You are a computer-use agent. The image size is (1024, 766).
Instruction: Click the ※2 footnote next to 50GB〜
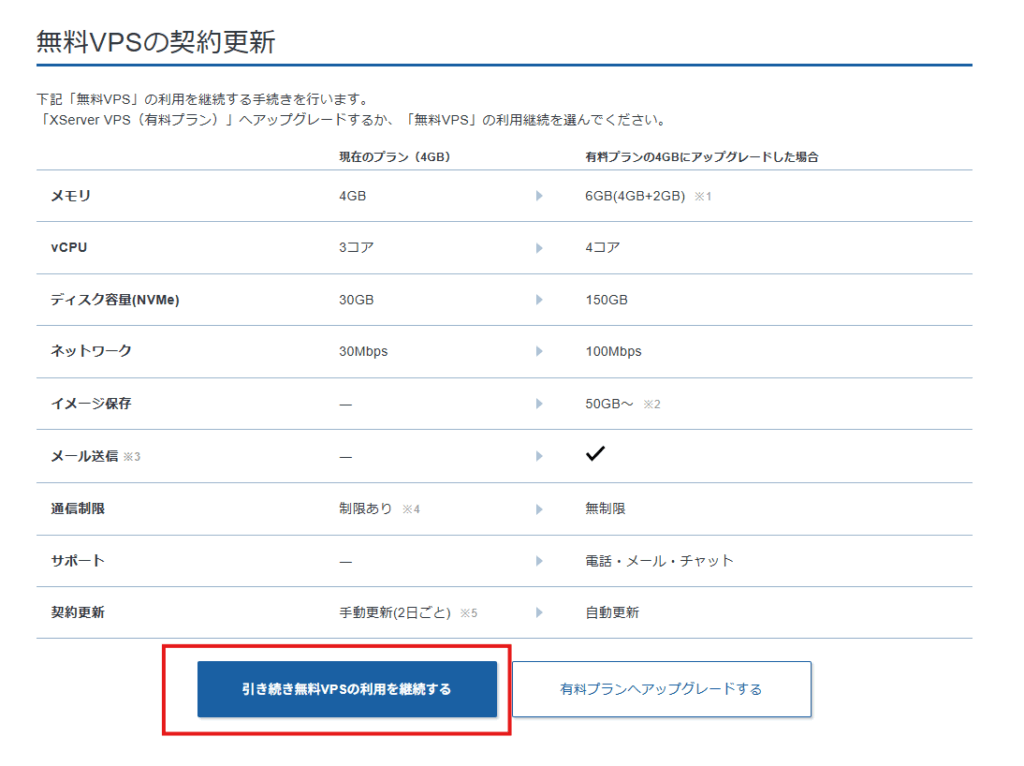(652, 405)
